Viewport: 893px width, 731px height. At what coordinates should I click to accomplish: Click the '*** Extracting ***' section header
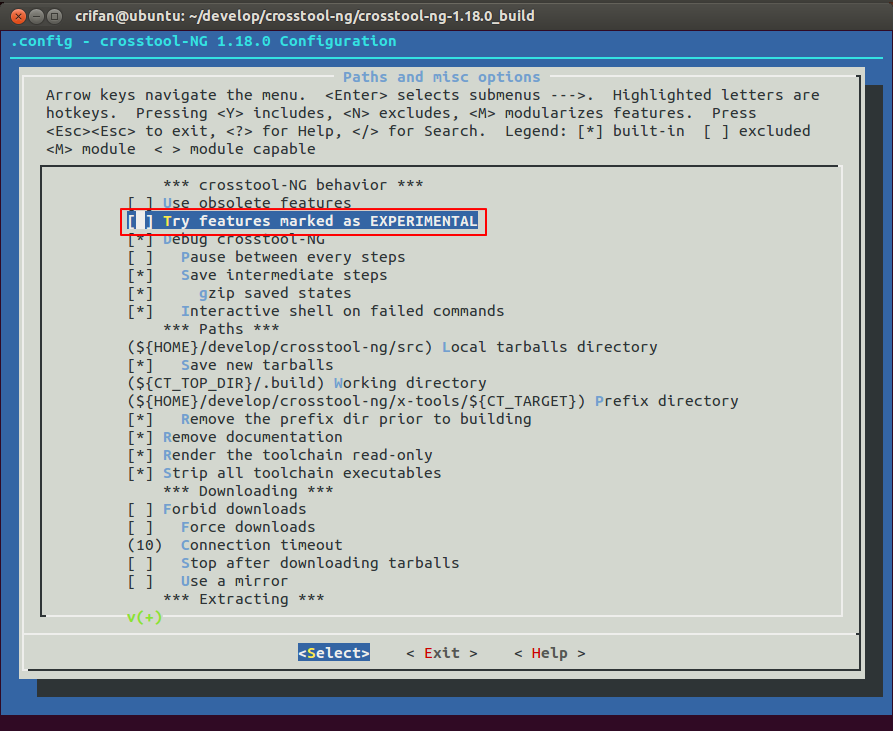[244, 599]
